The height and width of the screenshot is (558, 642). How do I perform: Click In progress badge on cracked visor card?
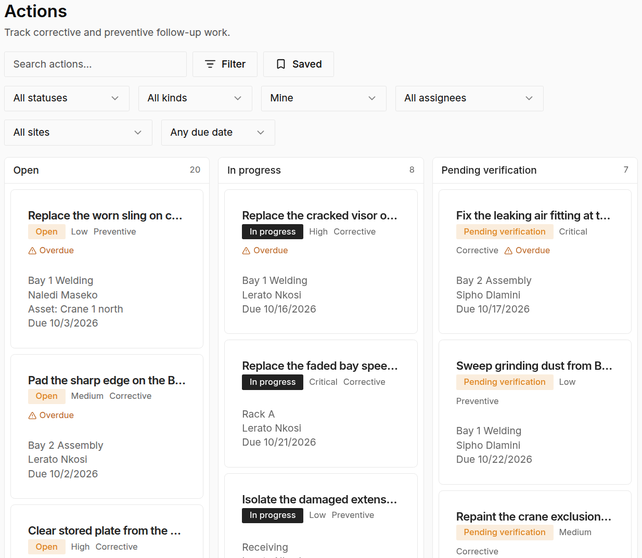(272, 232)
